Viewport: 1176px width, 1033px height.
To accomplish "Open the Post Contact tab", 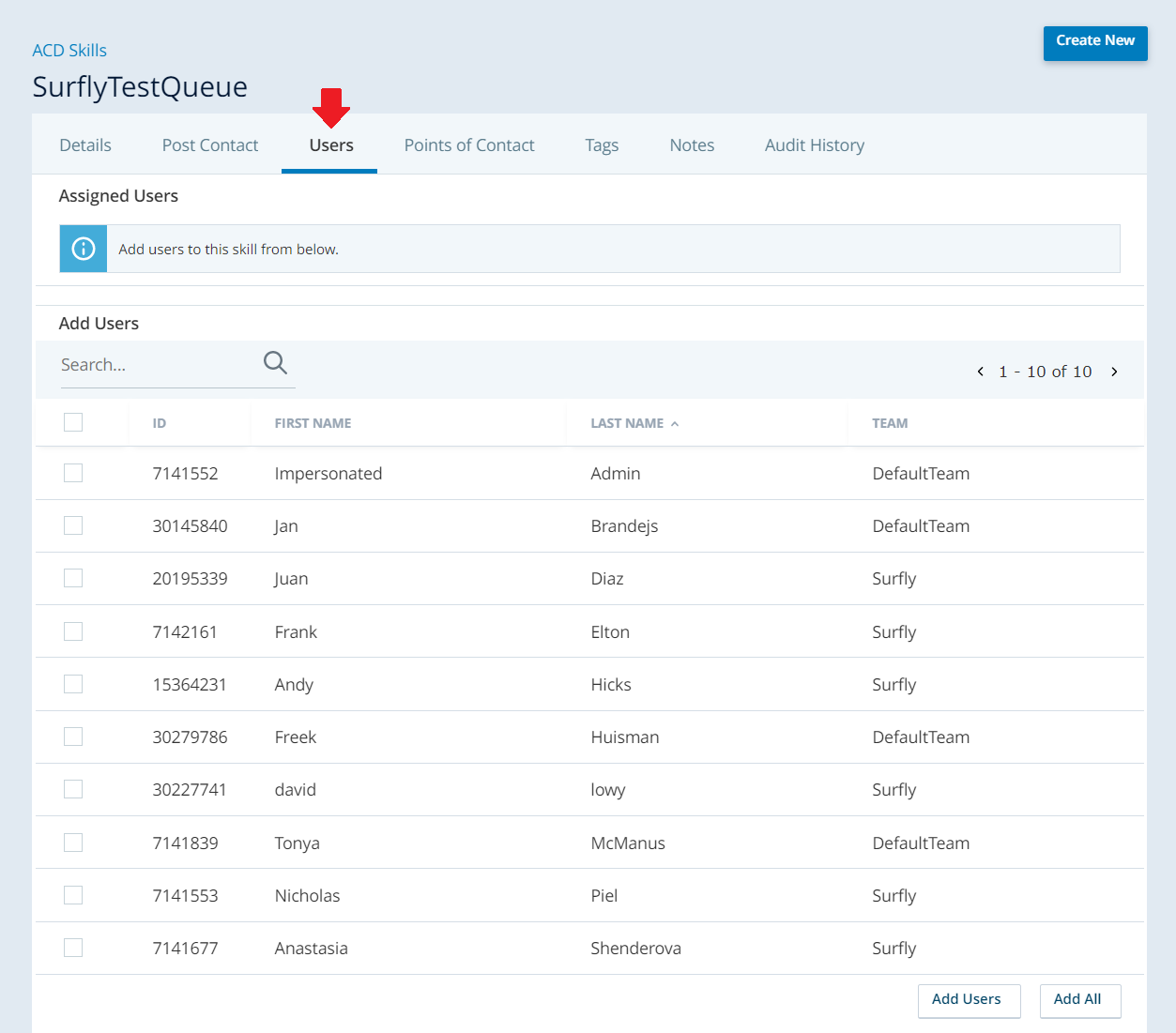I will 210,145.
